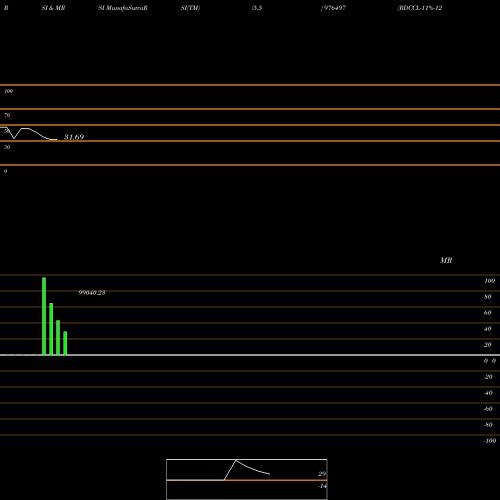Image resolution: width=500 pixels, height=500 pixels.
Task: Click the MR label above the lower chart
Action: [x=446, y=260]
